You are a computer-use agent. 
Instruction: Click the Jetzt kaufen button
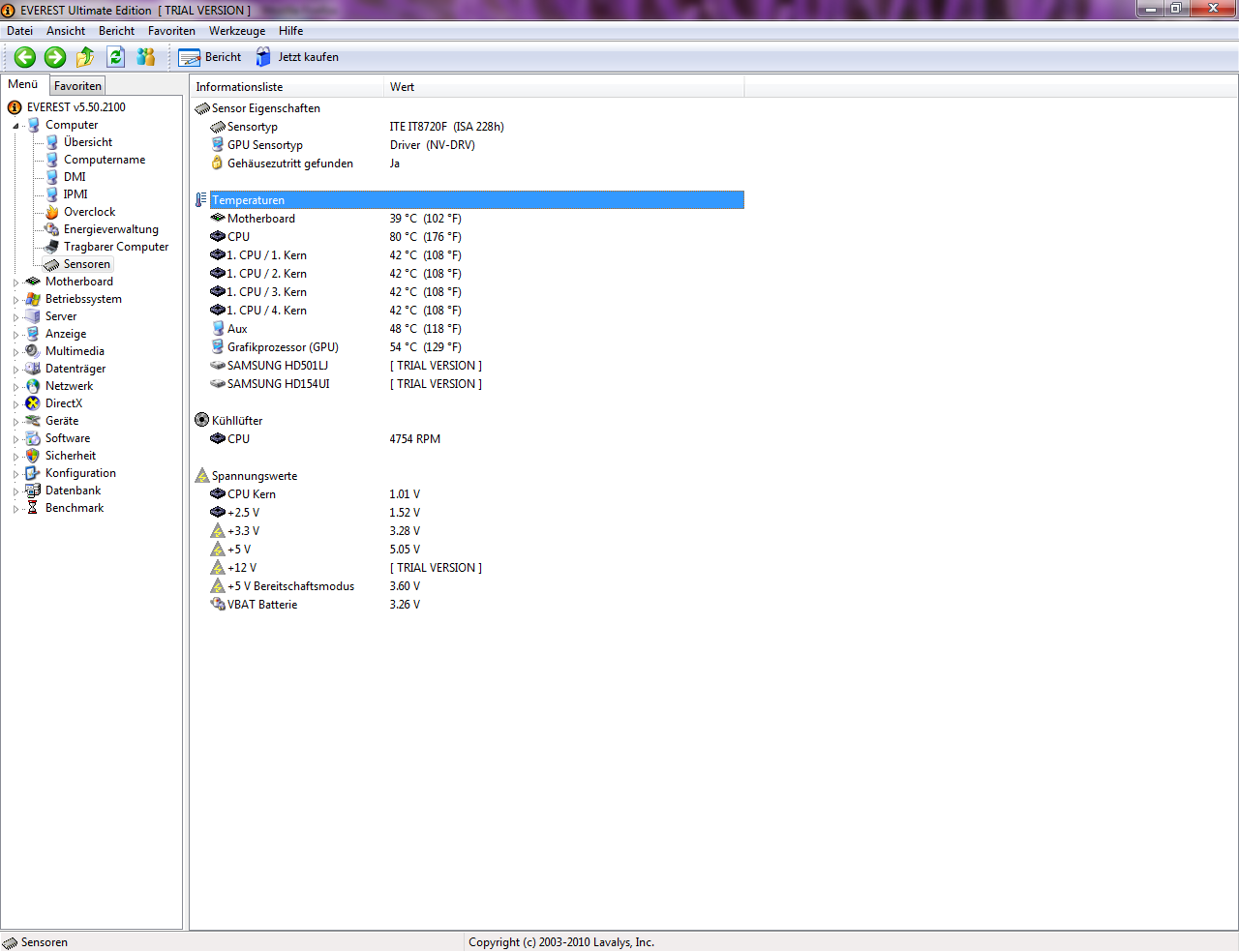point(297,57)
